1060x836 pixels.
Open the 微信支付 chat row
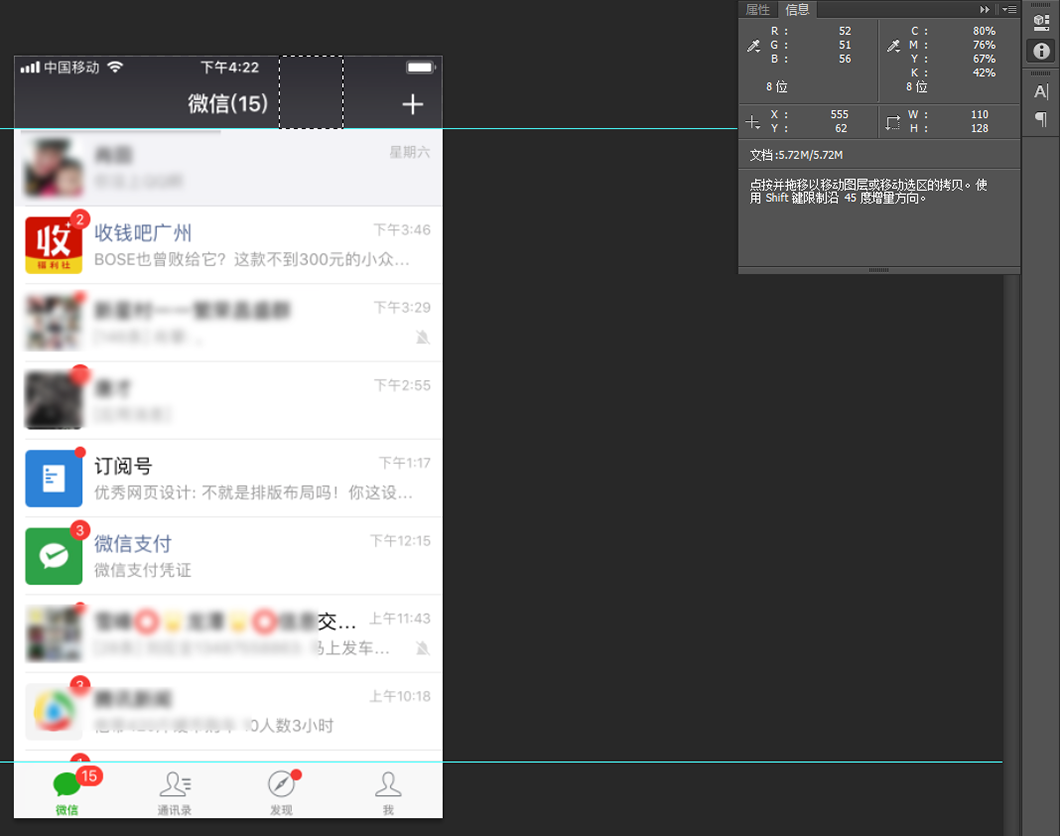pos(228,556)
